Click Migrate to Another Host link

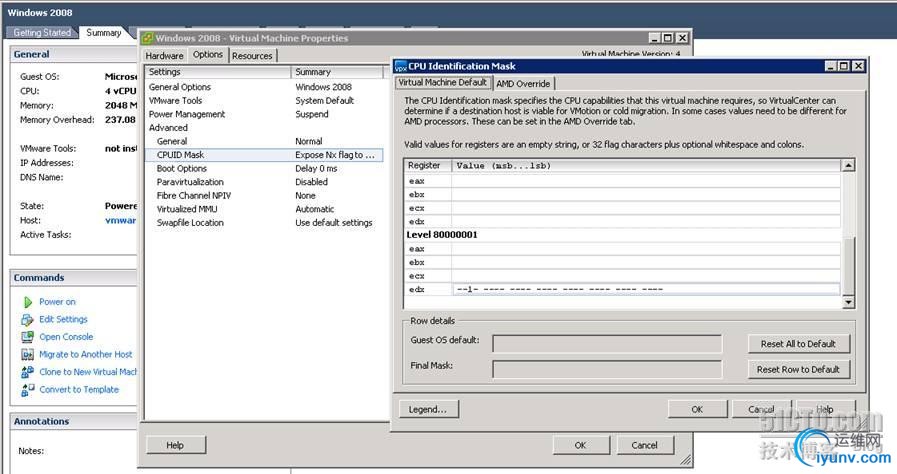(x=86, y=354)
